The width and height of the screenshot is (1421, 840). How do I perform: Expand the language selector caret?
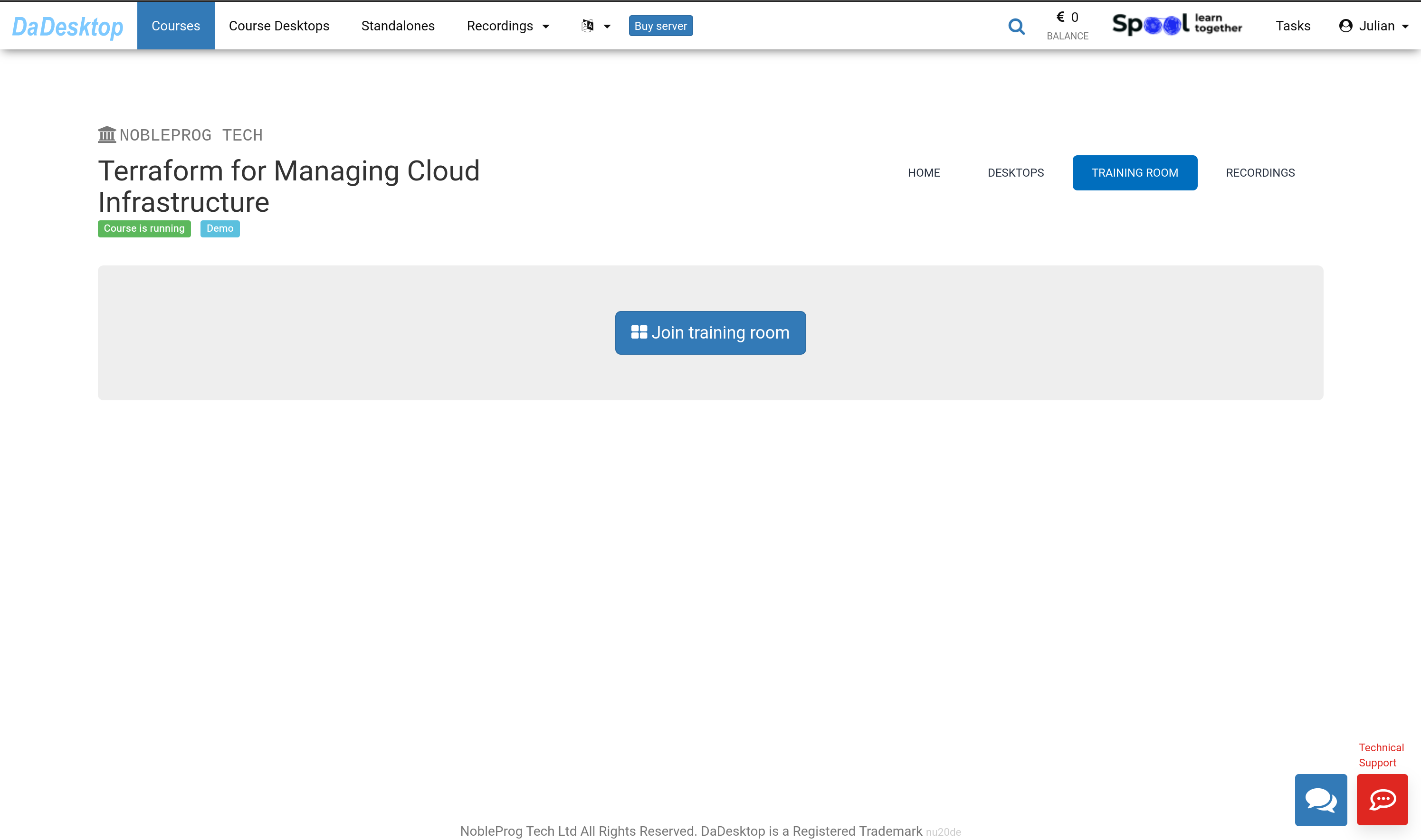607,27
